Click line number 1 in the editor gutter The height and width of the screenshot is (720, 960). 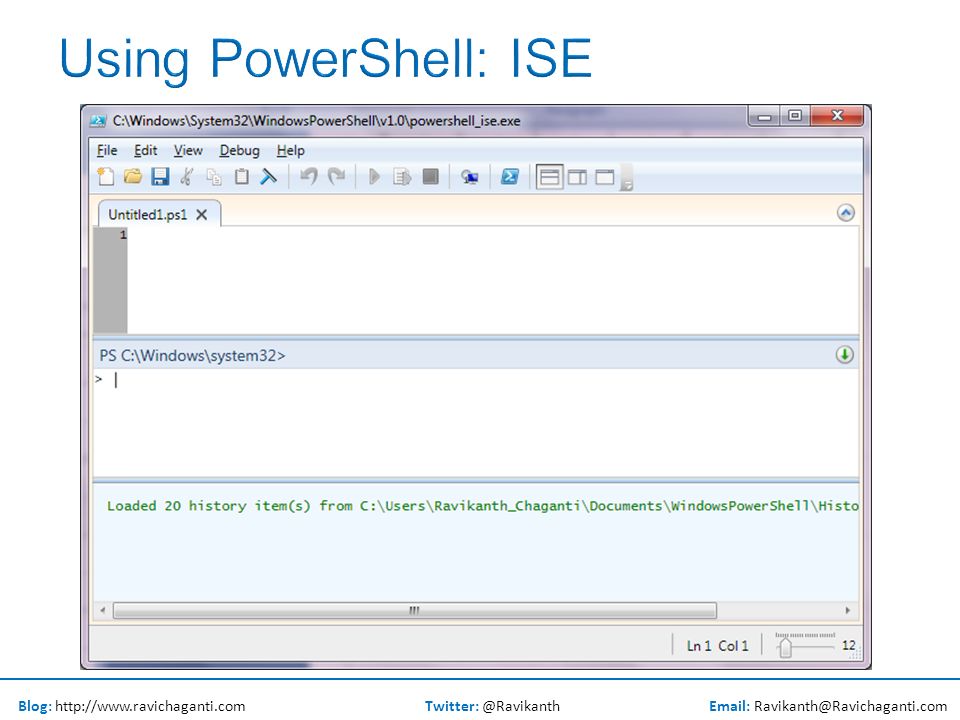(x=123, y=234)
